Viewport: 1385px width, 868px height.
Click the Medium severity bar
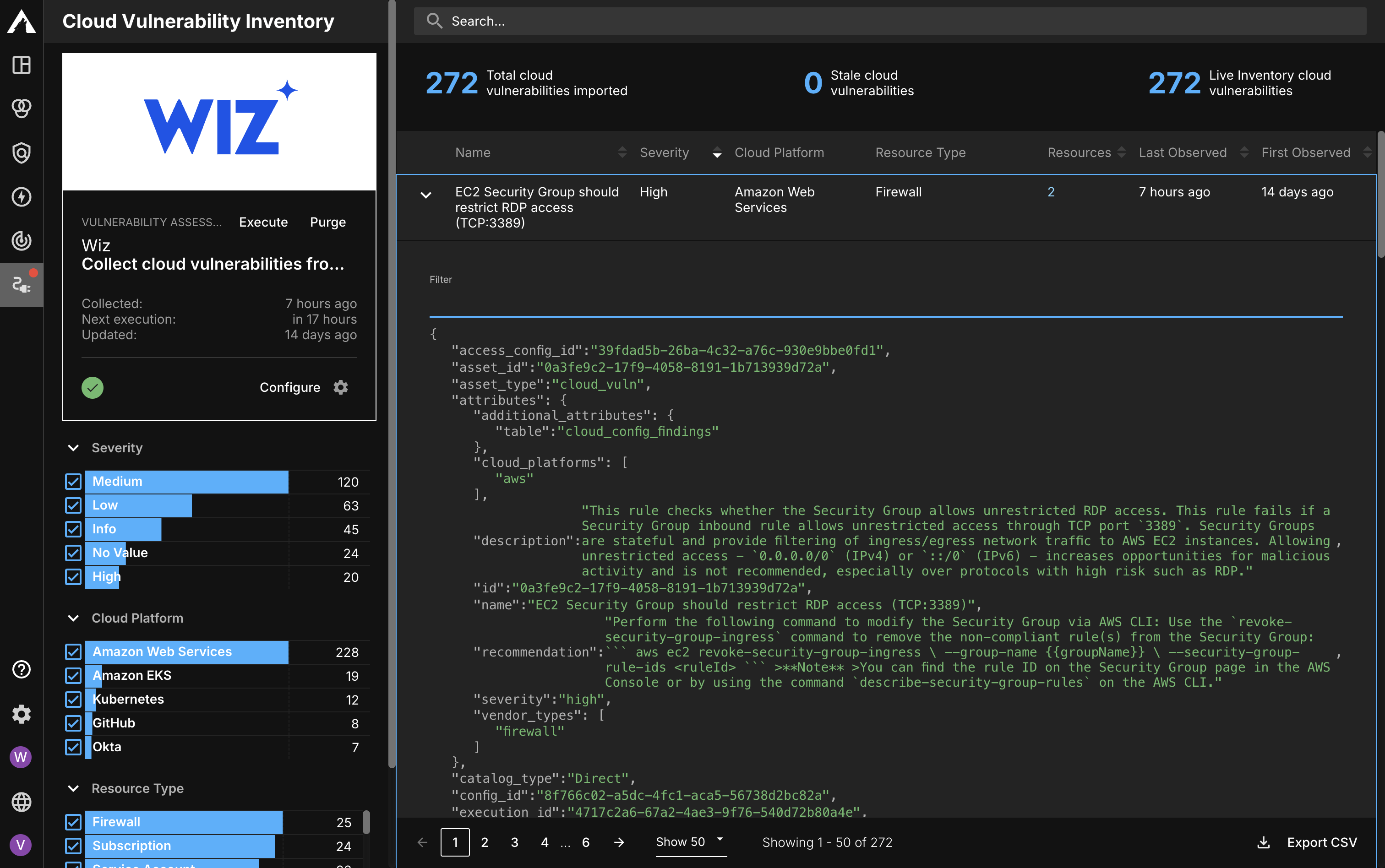pyautogui.click(x=186, y=482)
